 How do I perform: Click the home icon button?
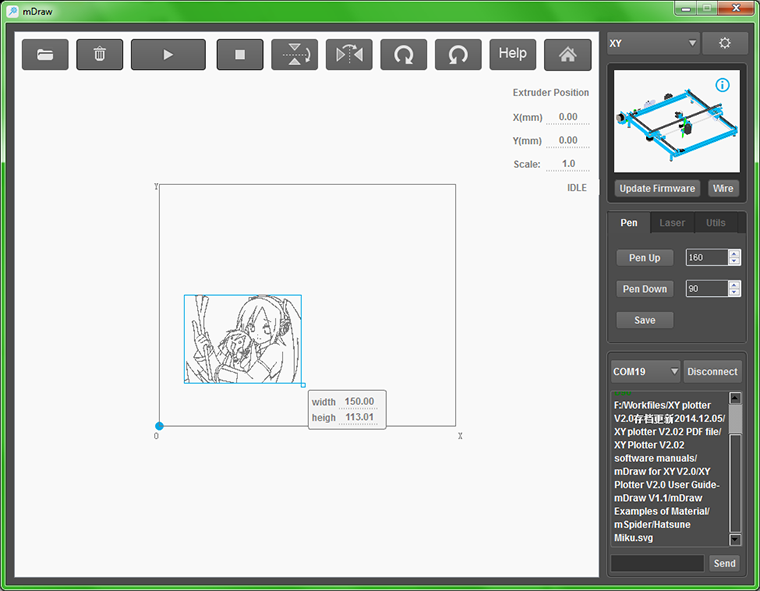pos(567,54)
